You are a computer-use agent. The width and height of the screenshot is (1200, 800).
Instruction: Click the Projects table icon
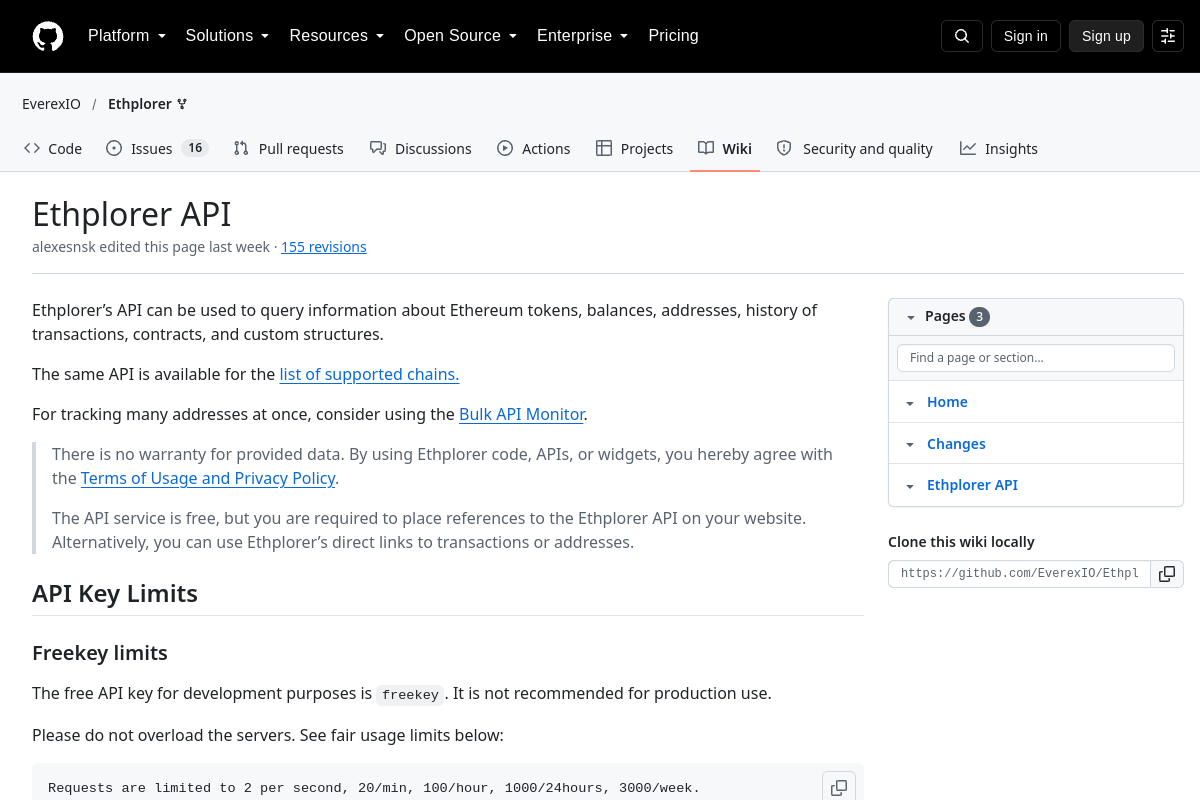pyautogui.click(x=604, y=148)
